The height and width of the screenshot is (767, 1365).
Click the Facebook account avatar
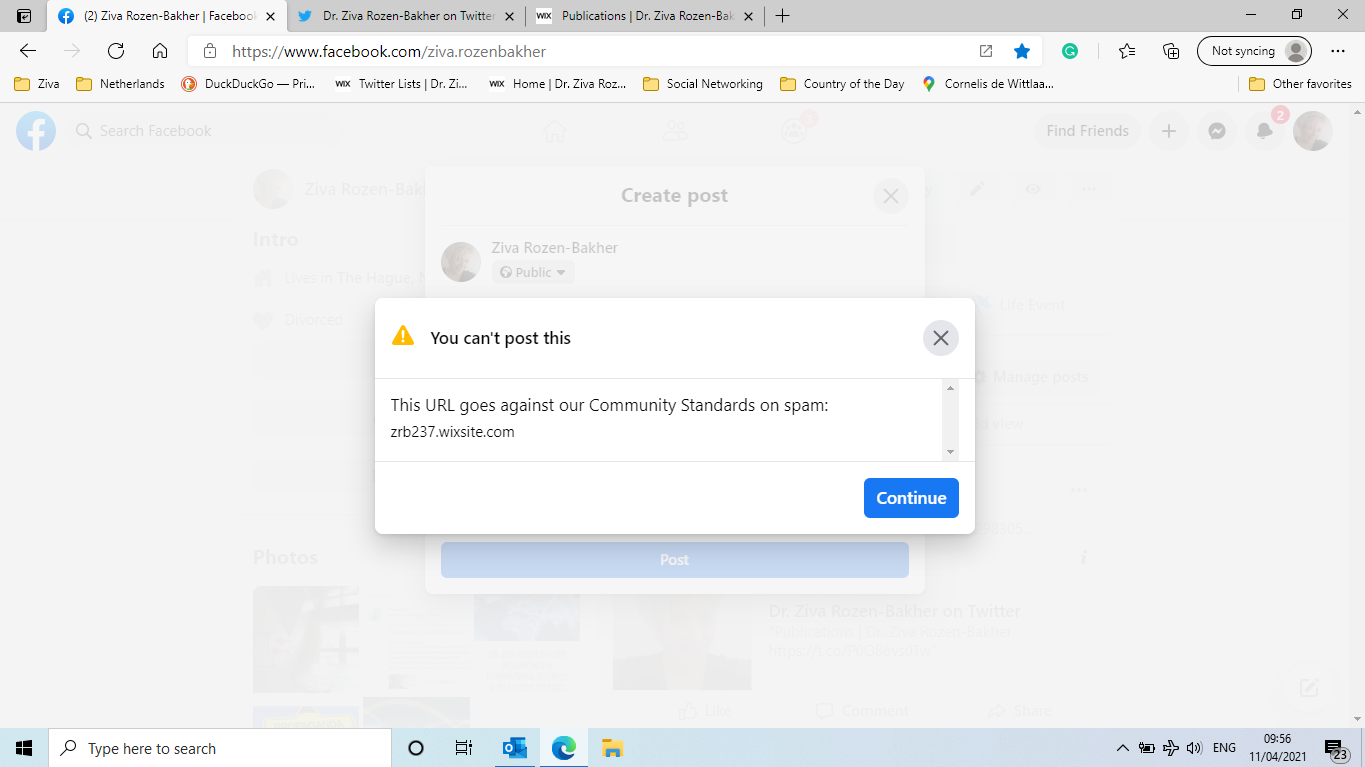click(x=1312, y=131)
